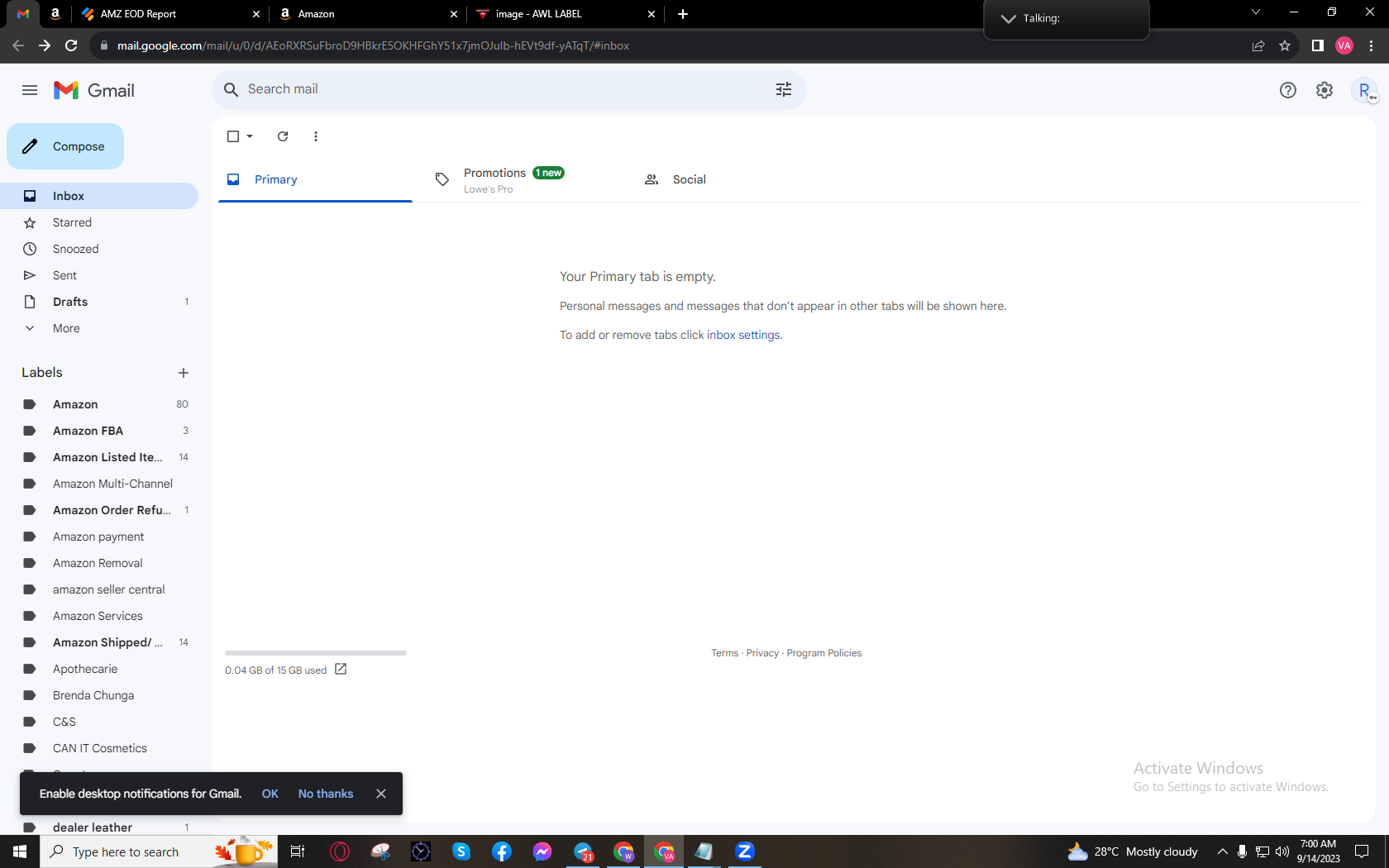Screen dimensions: 1389x868
Task: Accept notifications with OK
Action: pos(270,794)
